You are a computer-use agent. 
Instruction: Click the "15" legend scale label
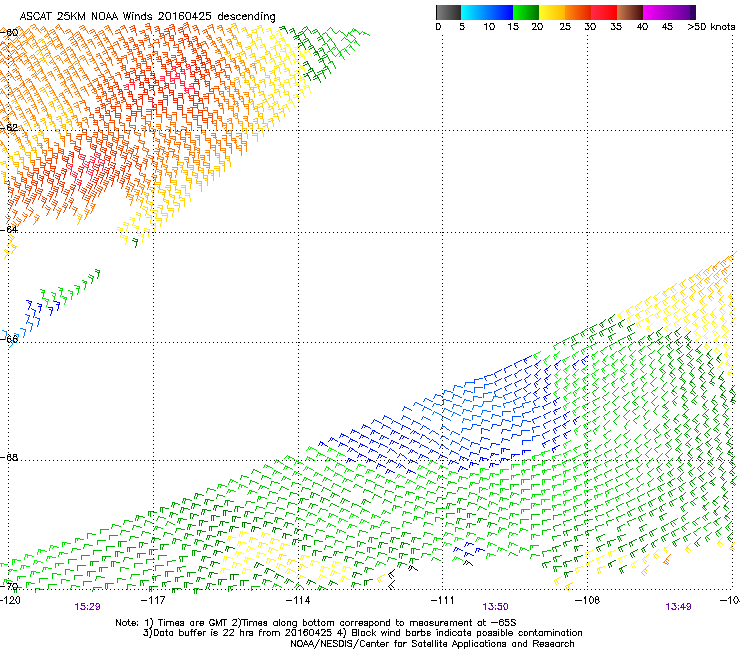(x=513, y=27)
